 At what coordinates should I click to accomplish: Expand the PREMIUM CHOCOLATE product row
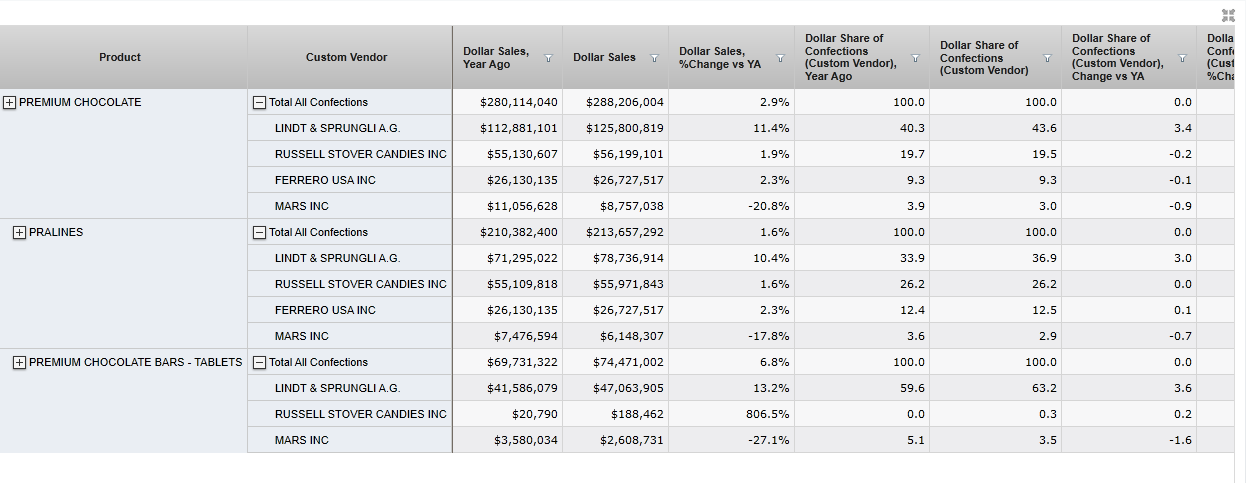coord(10,102)
